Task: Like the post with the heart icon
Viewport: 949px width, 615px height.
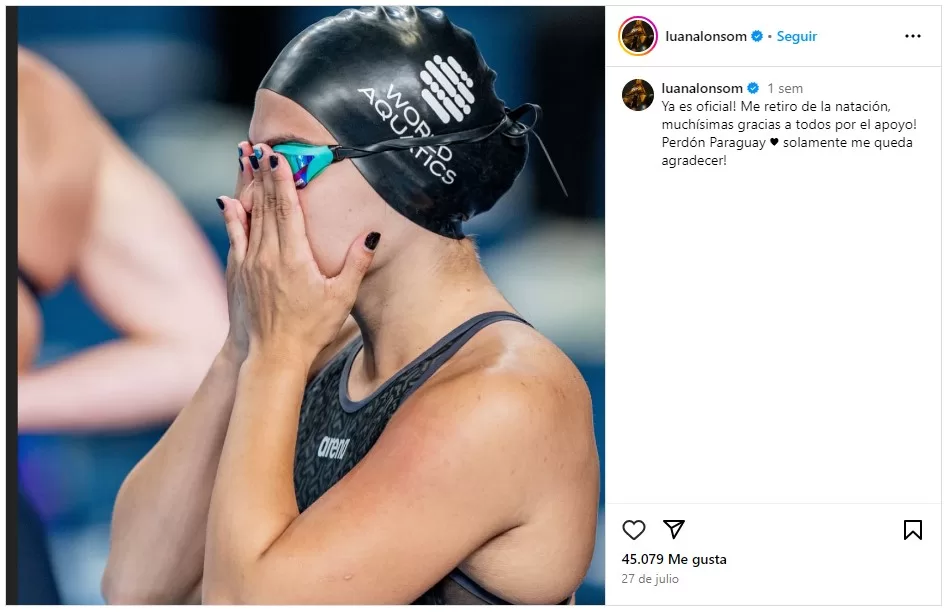Action: pyautogui.click(x=633, y=530)
